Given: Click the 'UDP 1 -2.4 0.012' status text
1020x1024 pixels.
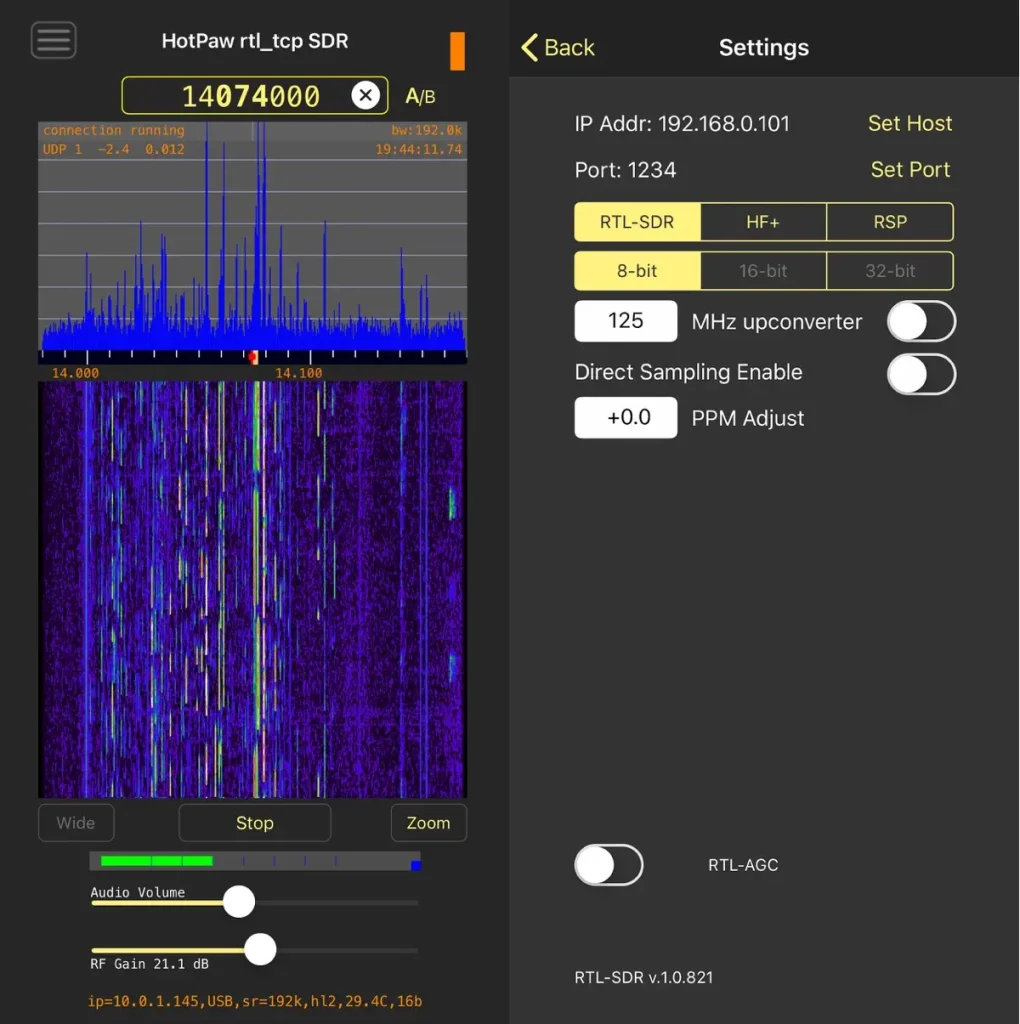Looking at the screenshot, I should tap(114, 150).
